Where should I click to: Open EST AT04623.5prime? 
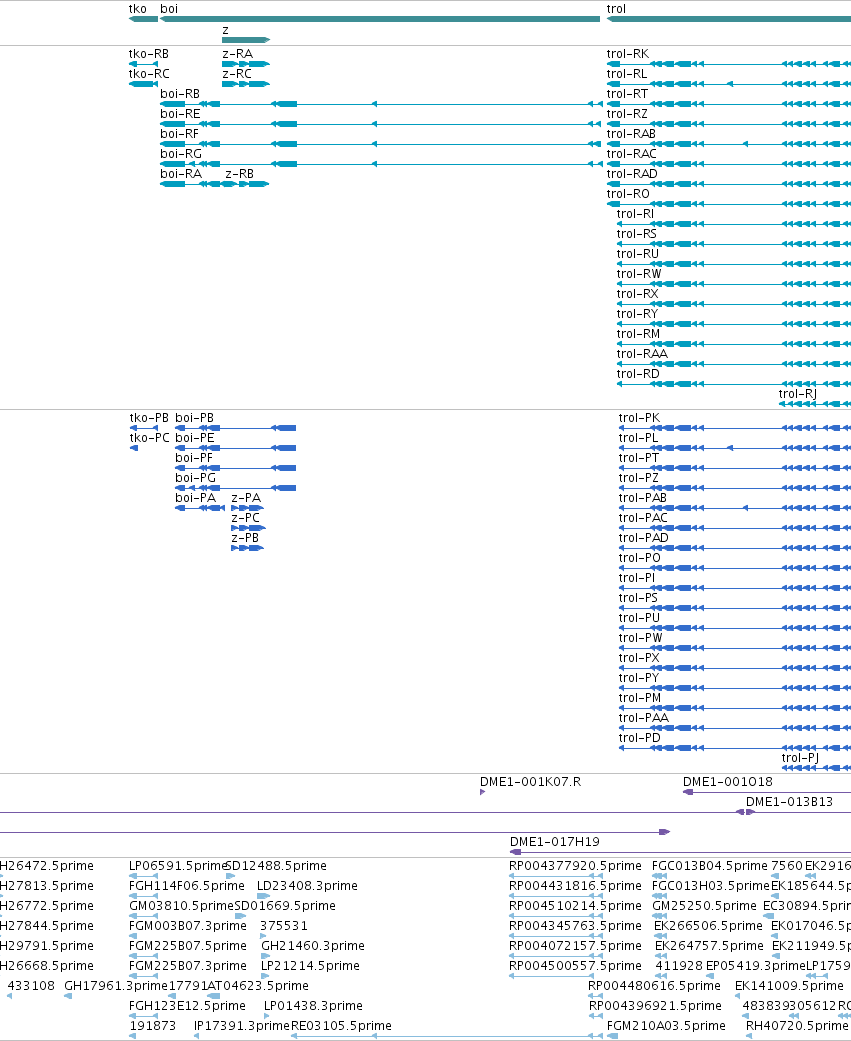(x=258, y=985)
